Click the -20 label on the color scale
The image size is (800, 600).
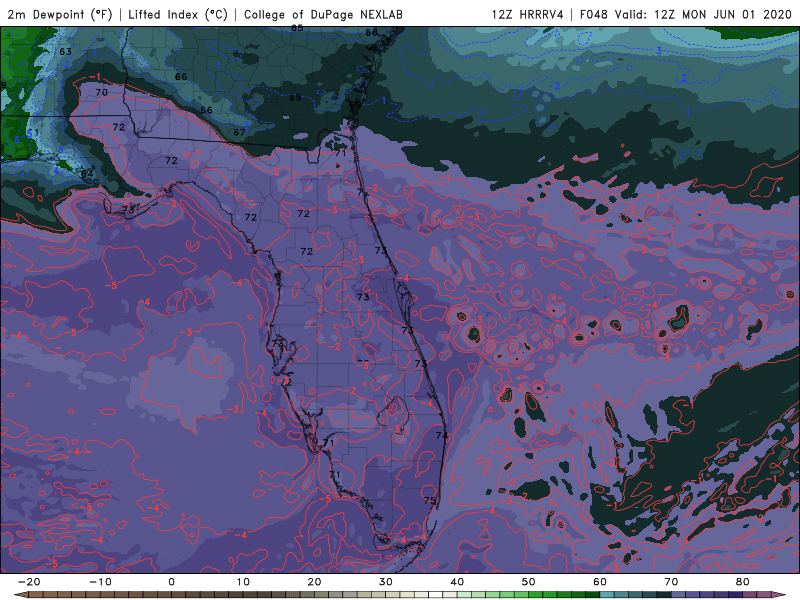(x=29, y=582)
